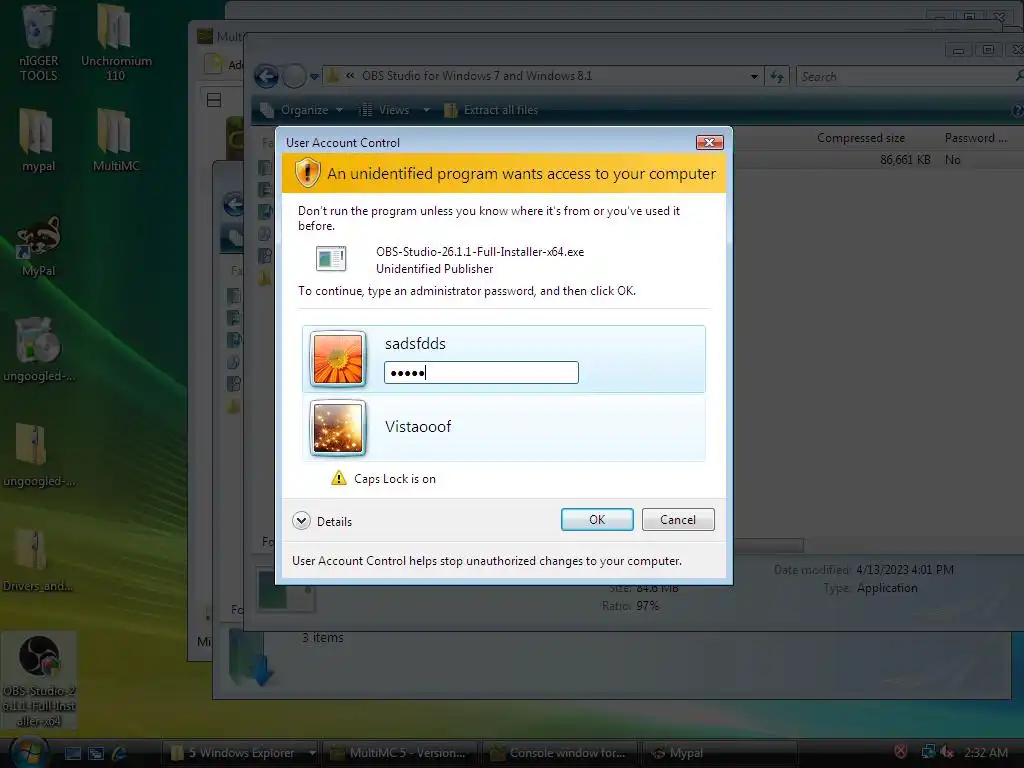Click the Explorer refresh button
The image size is (1024, 768).
tap(776, 76)
